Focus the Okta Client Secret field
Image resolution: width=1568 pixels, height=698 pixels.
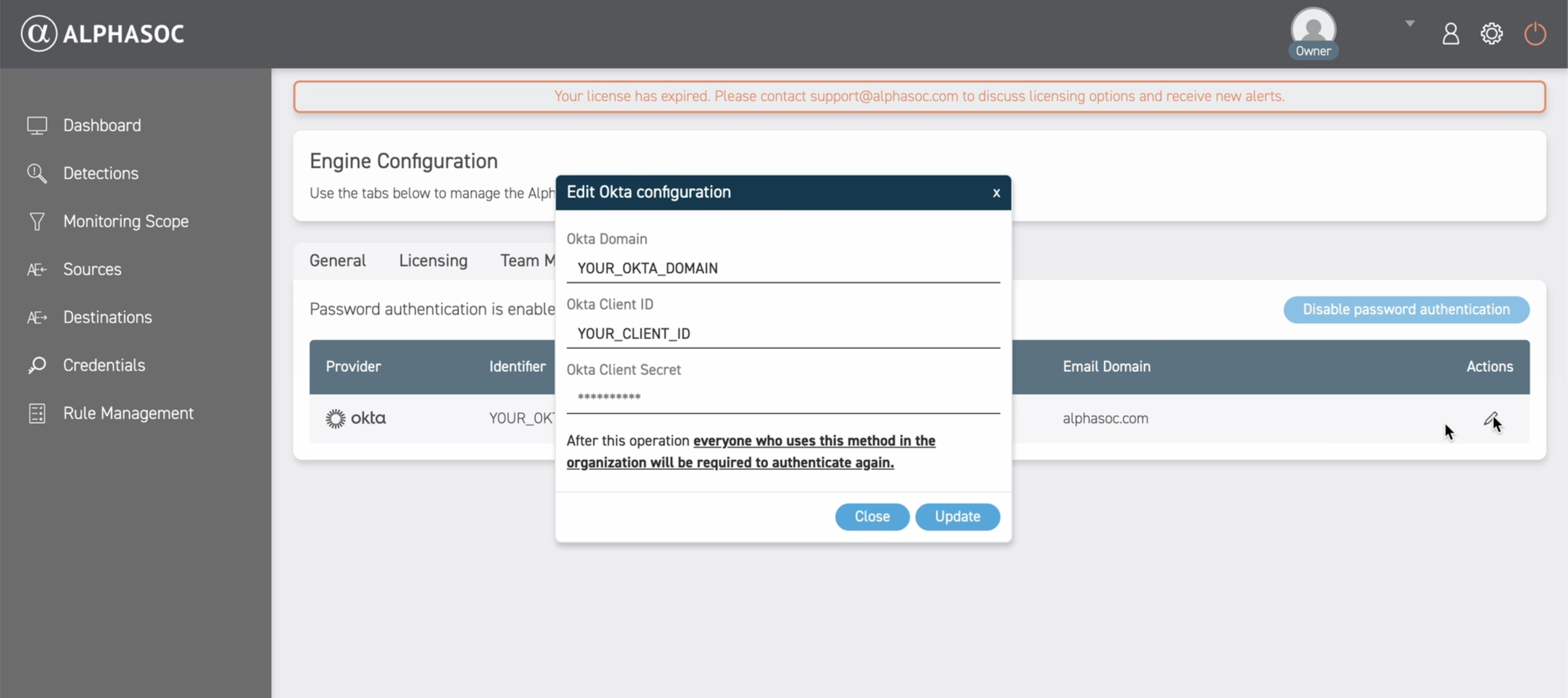pos(783,398)
